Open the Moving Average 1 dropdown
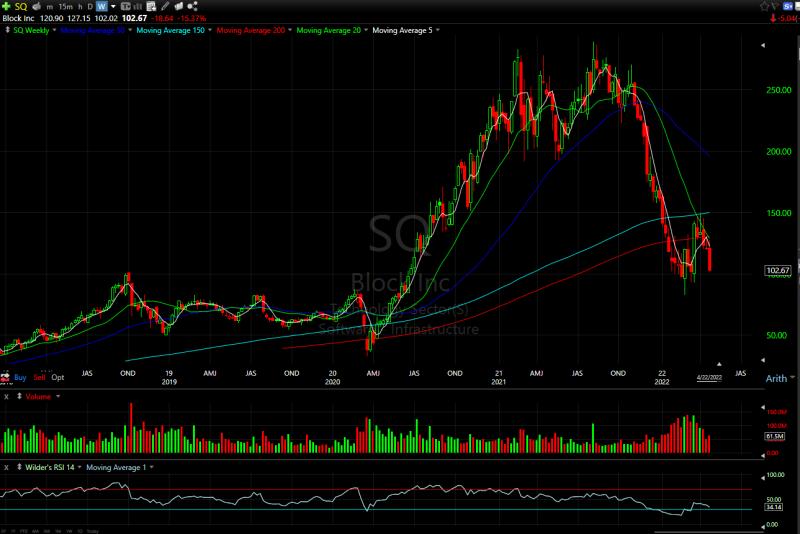This screenshot has width=800, height=534. coord(152,467)
